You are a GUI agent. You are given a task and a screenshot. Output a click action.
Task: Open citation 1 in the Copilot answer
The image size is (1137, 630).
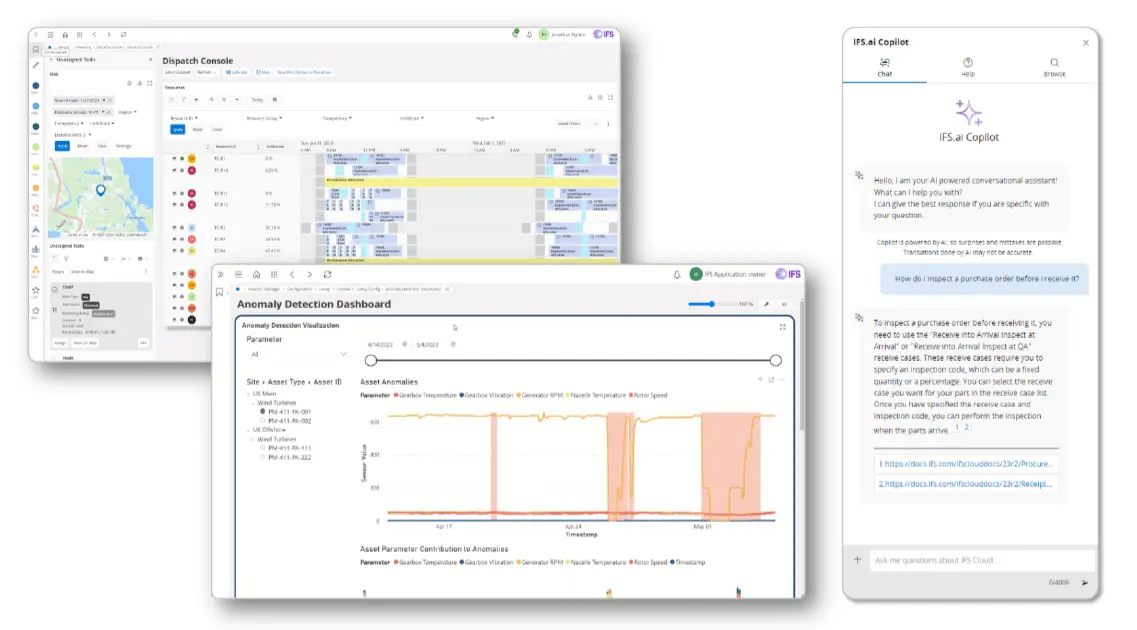tap(957, 428)
